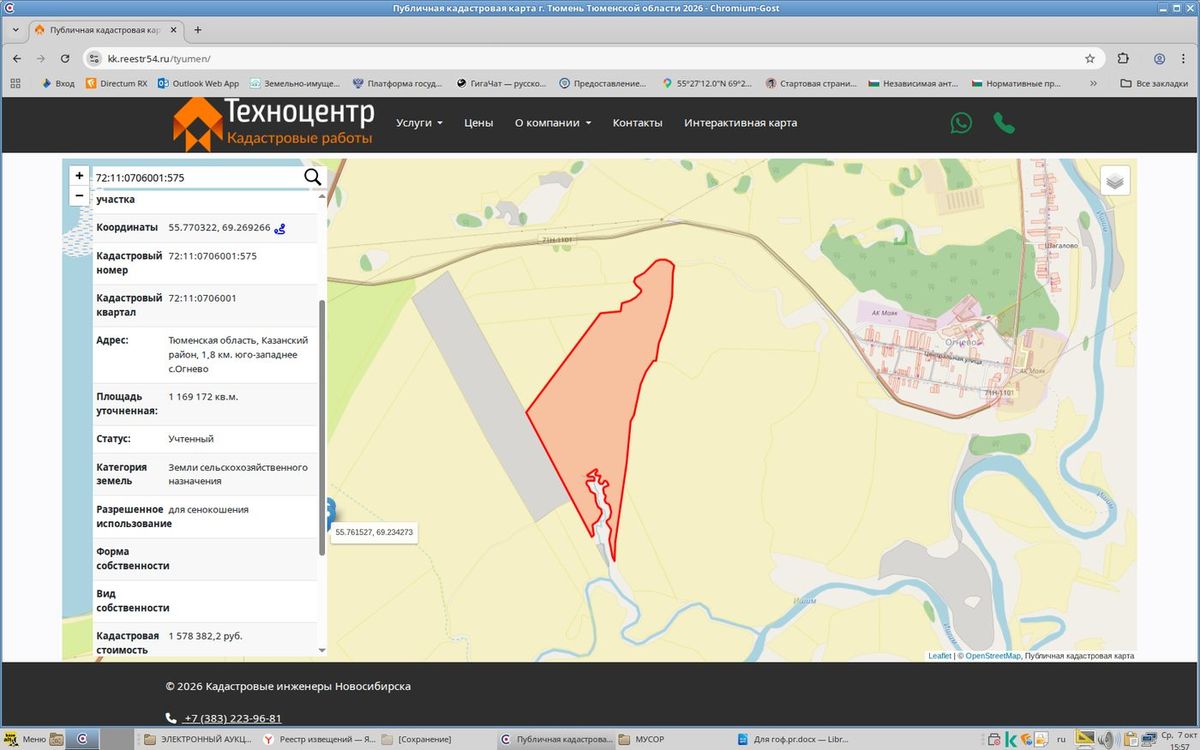
Task: Click the browser address bar
Action: tap(590, 58)
